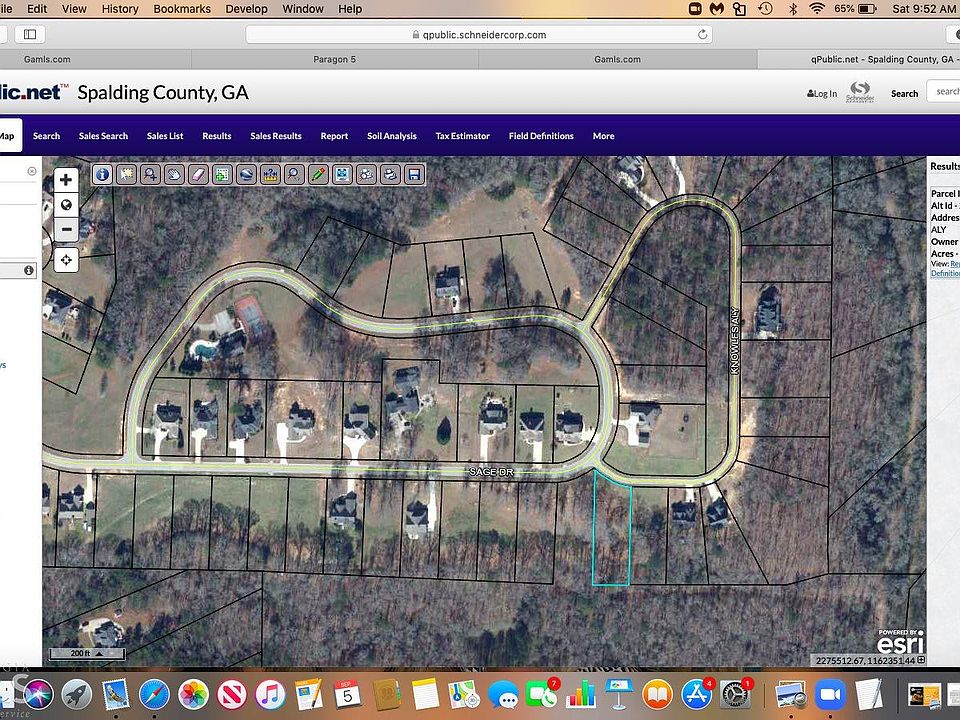Open the Tax Estimator page
The image size is (960, 720).
pos(463,136)
